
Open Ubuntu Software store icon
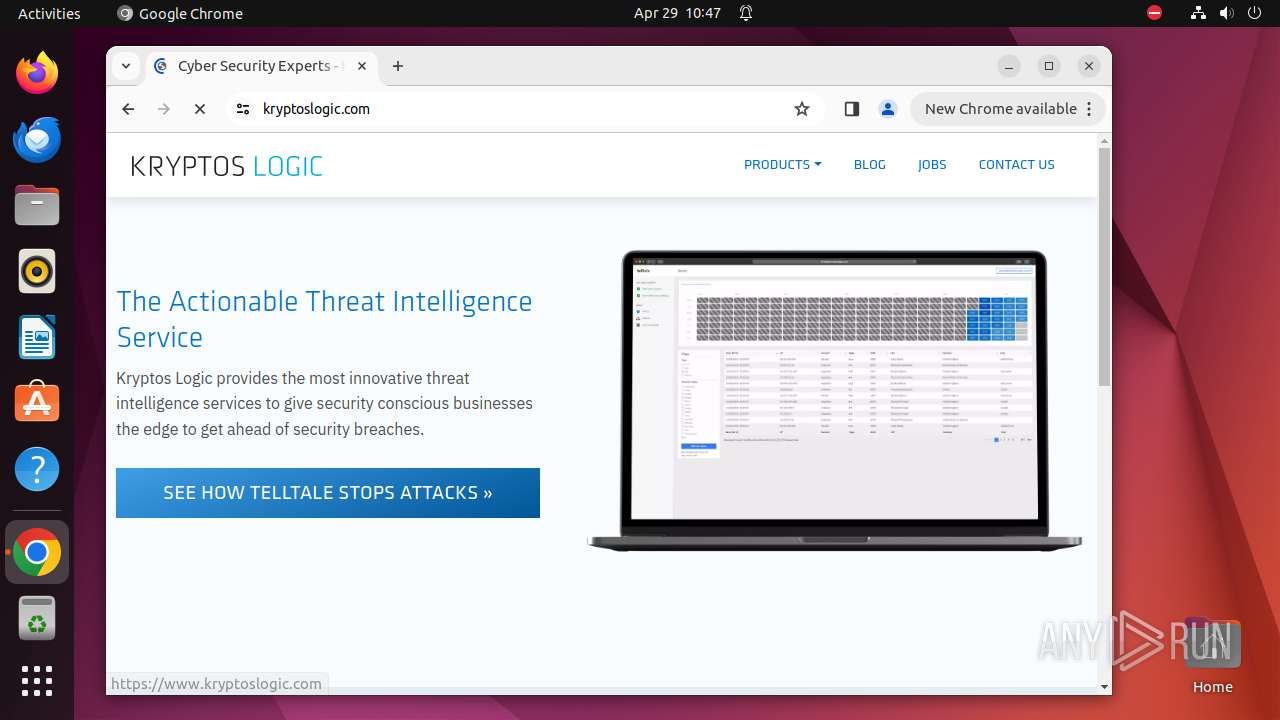point(37,403)
